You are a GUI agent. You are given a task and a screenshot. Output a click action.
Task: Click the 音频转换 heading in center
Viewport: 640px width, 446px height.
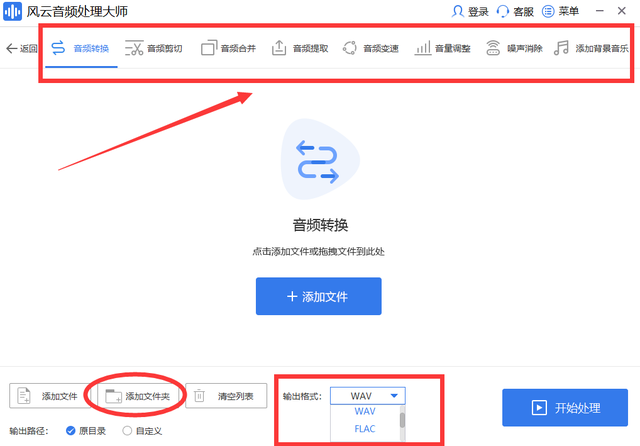click(320, 225)
